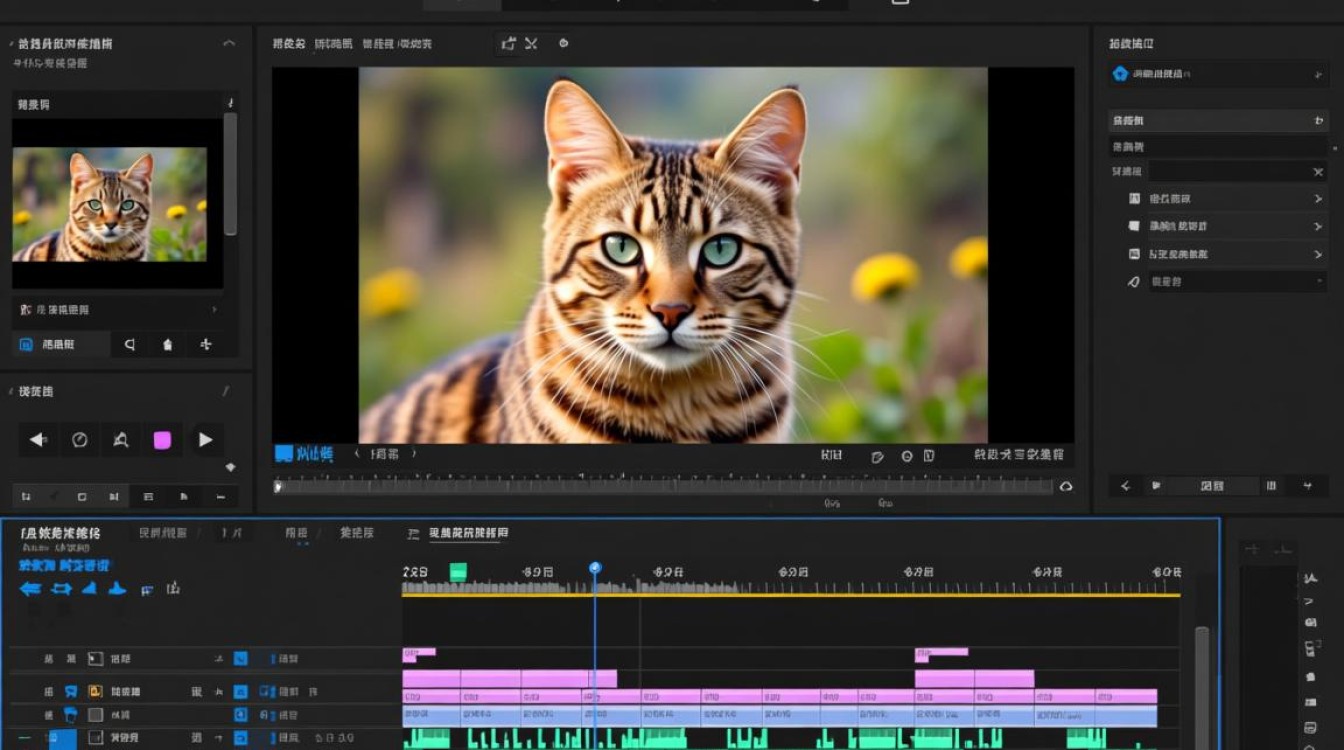Click the slash icon in second left panel header
The height and width of the screenshot is (750, 1344).
coord(225,391)
